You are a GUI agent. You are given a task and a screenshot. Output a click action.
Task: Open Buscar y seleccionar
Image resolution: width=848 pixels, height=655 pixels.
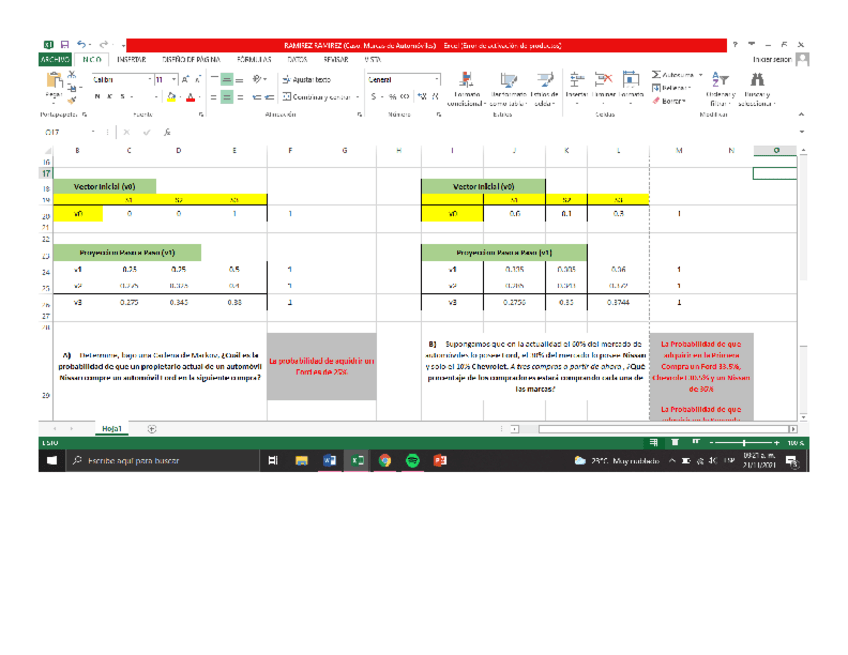pos(757,89)
